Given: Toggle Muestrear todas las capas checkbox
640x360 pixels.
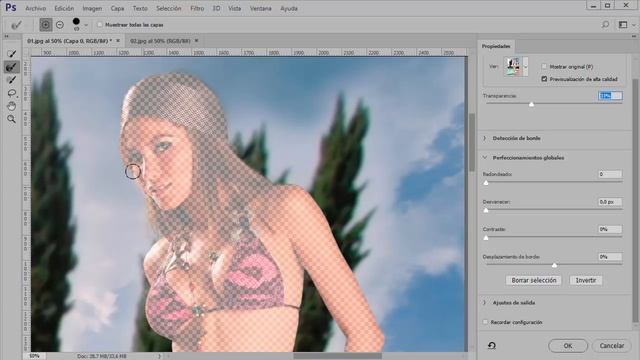Looking at the screenshot, I should point(100,25).
